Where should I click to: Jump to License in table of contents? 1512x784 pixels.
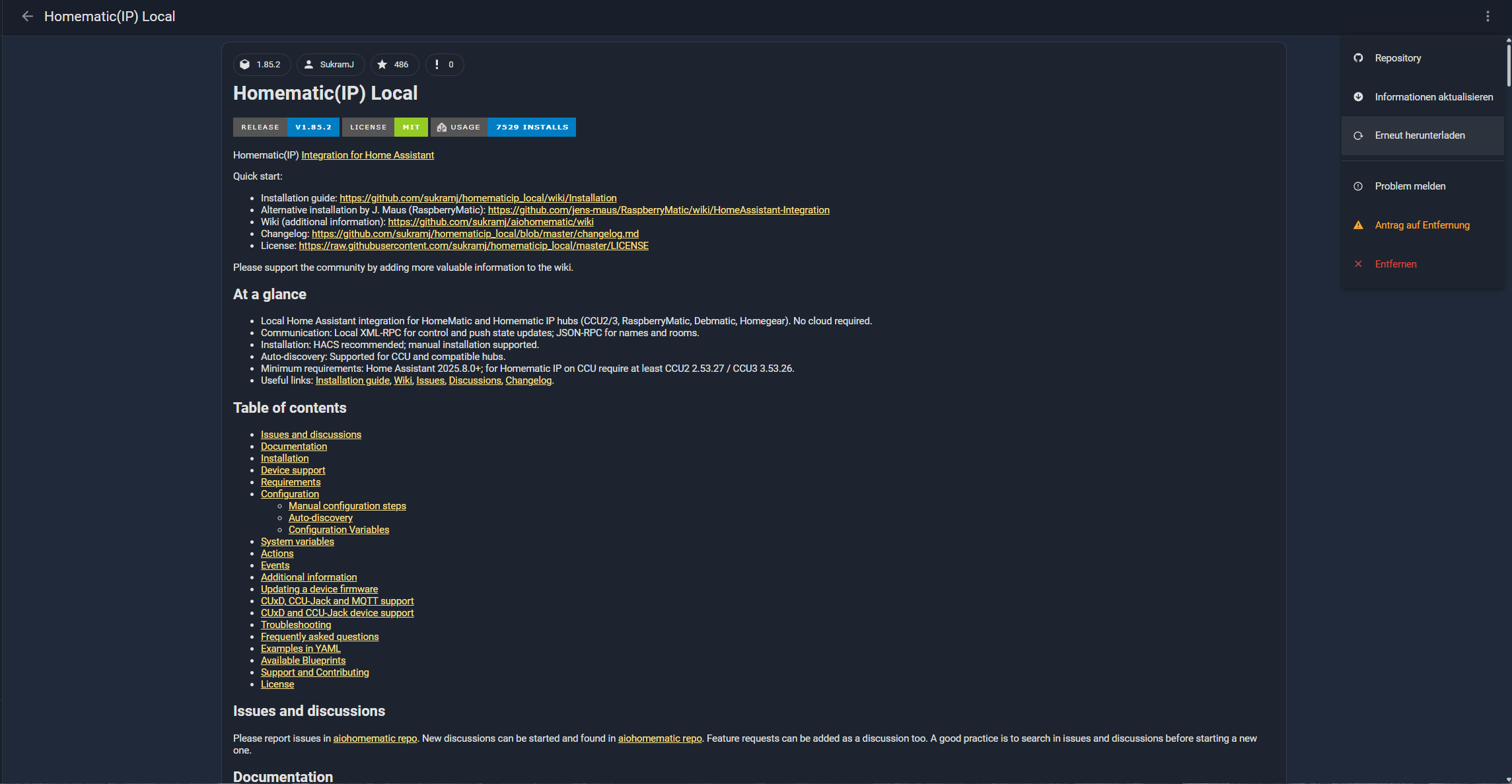point(277,684)
